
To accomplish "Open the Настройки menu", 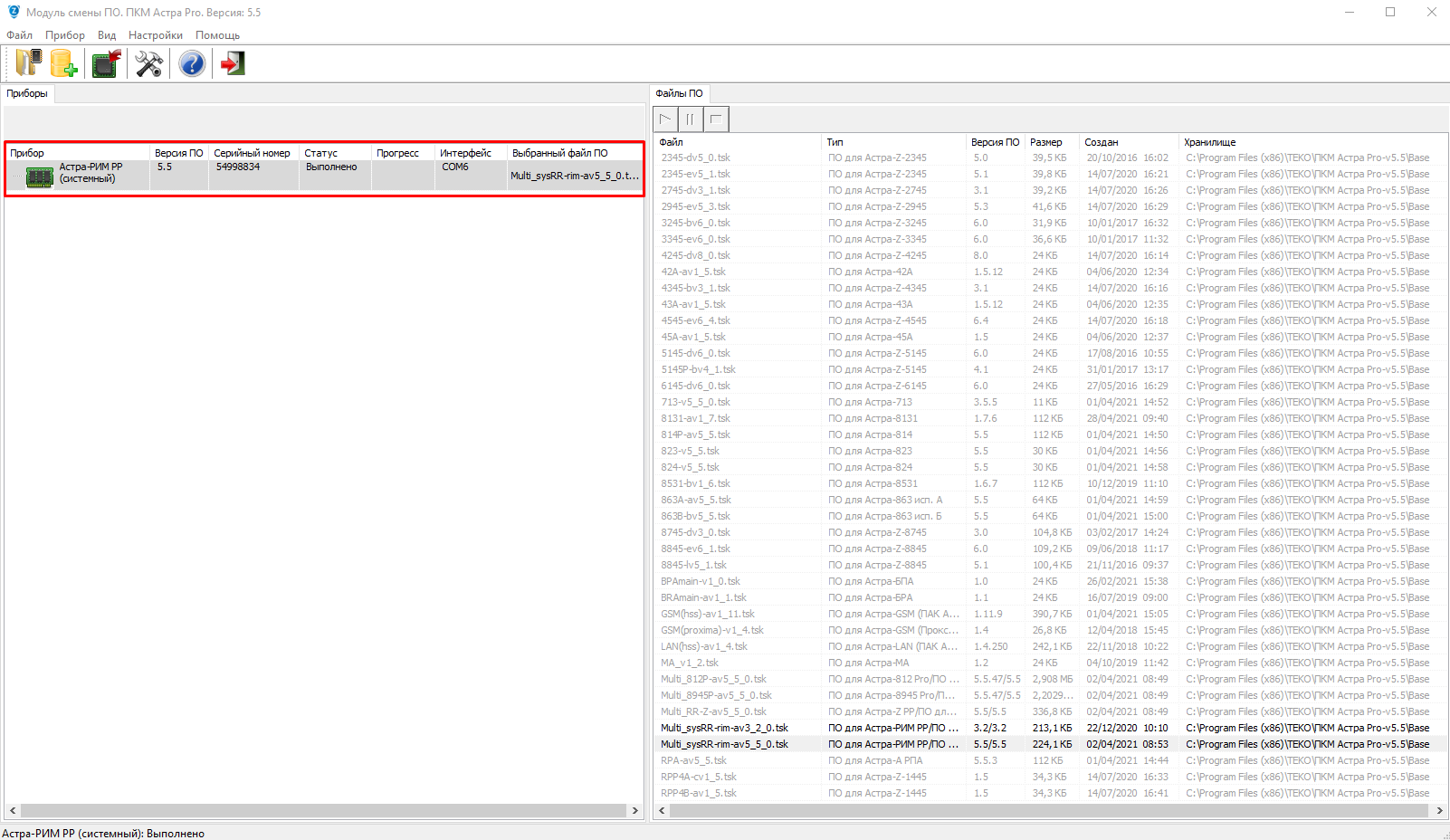I will click(156, 35).
